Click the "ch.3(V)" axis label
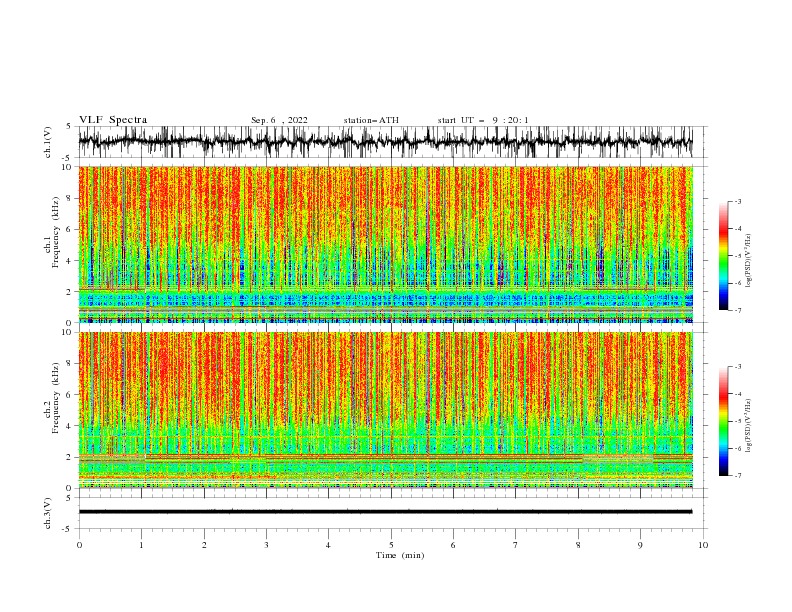The width and height of the screenshot is (792, 612). point(48,513)
